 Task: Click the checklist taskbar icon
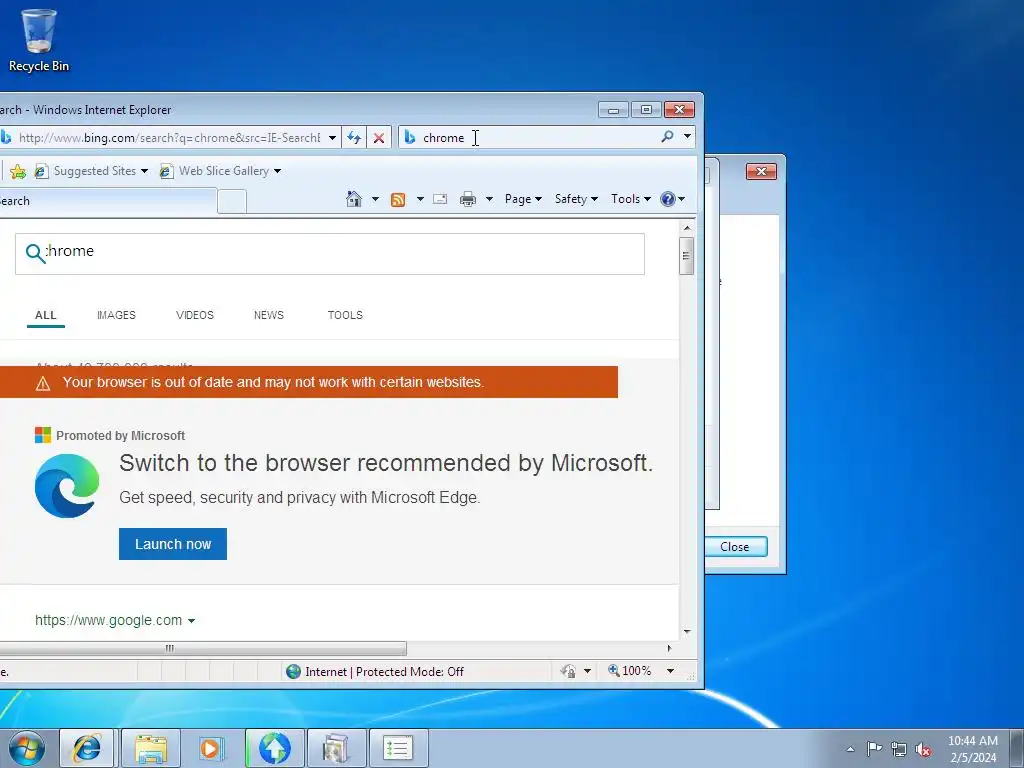[x=398, y=748]
